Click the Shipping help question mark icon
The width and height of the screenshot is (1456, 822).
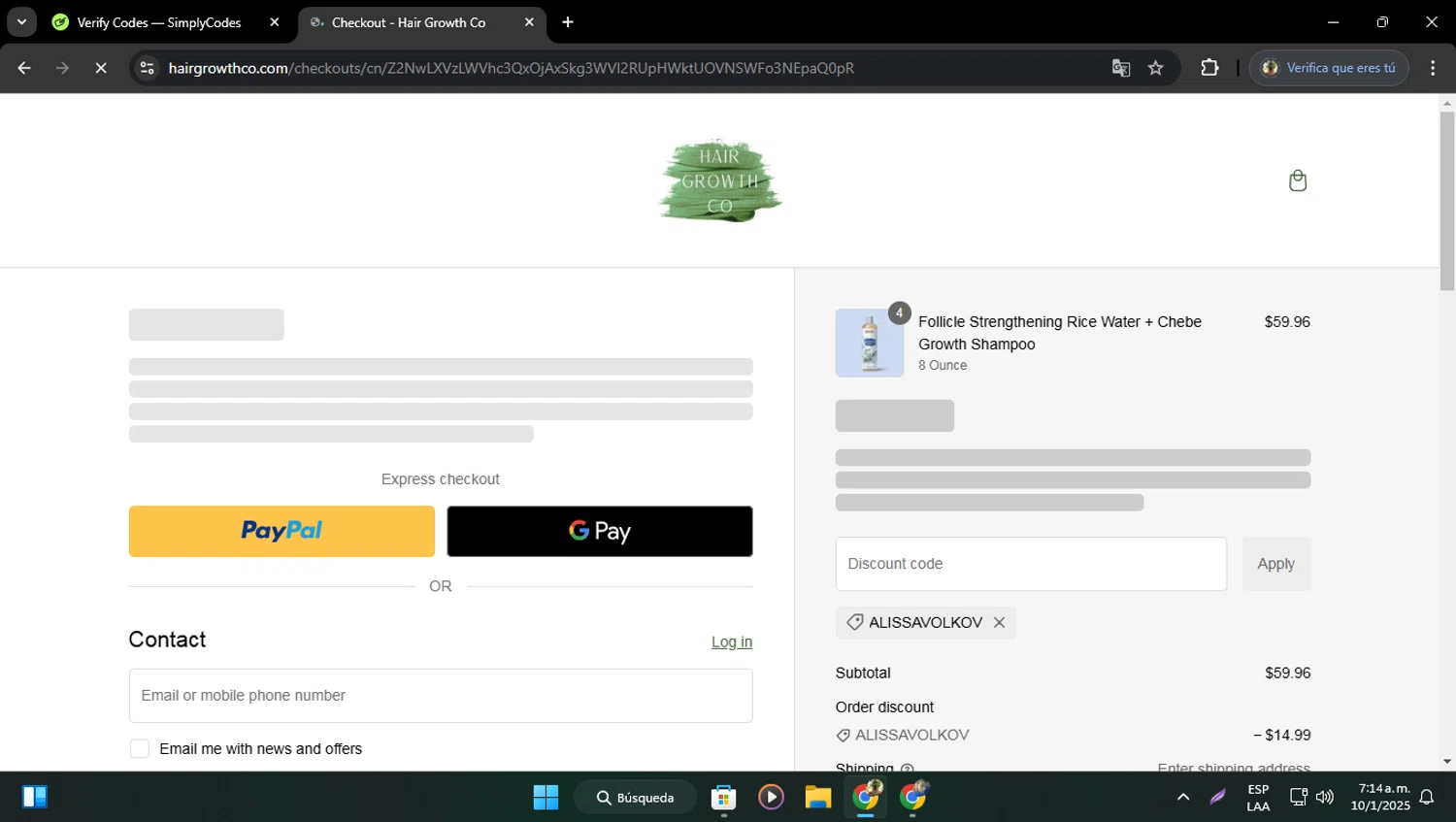coord(907,768)
